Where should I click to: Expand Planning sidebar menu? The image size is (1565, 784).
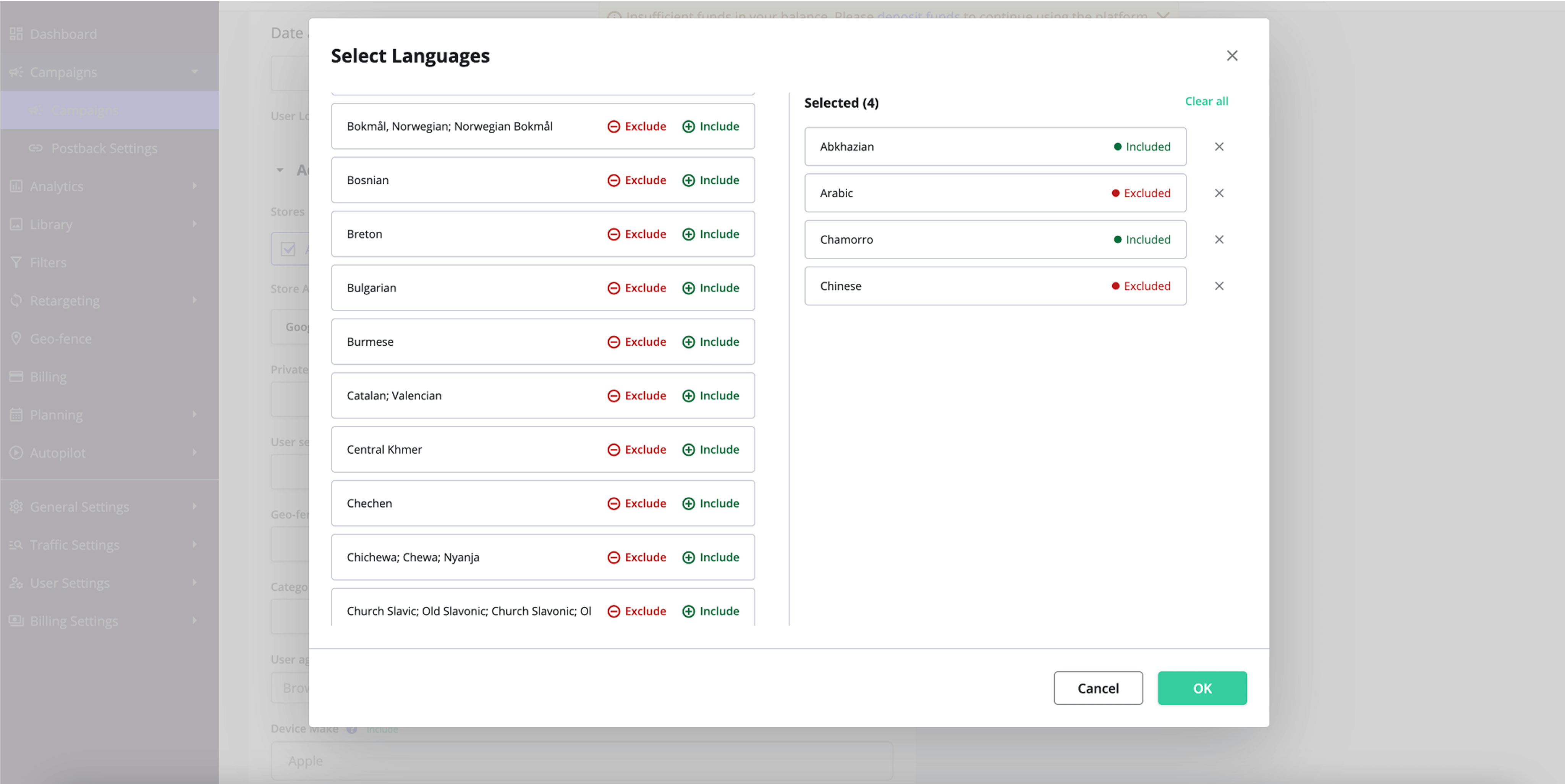point(109,415)
